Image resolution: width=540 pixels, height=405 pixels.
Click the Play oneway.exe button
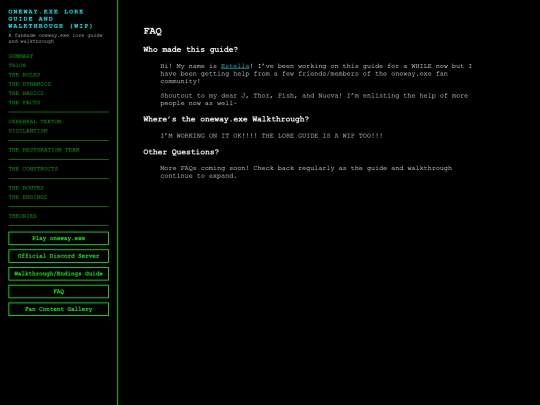pos(59,238)
